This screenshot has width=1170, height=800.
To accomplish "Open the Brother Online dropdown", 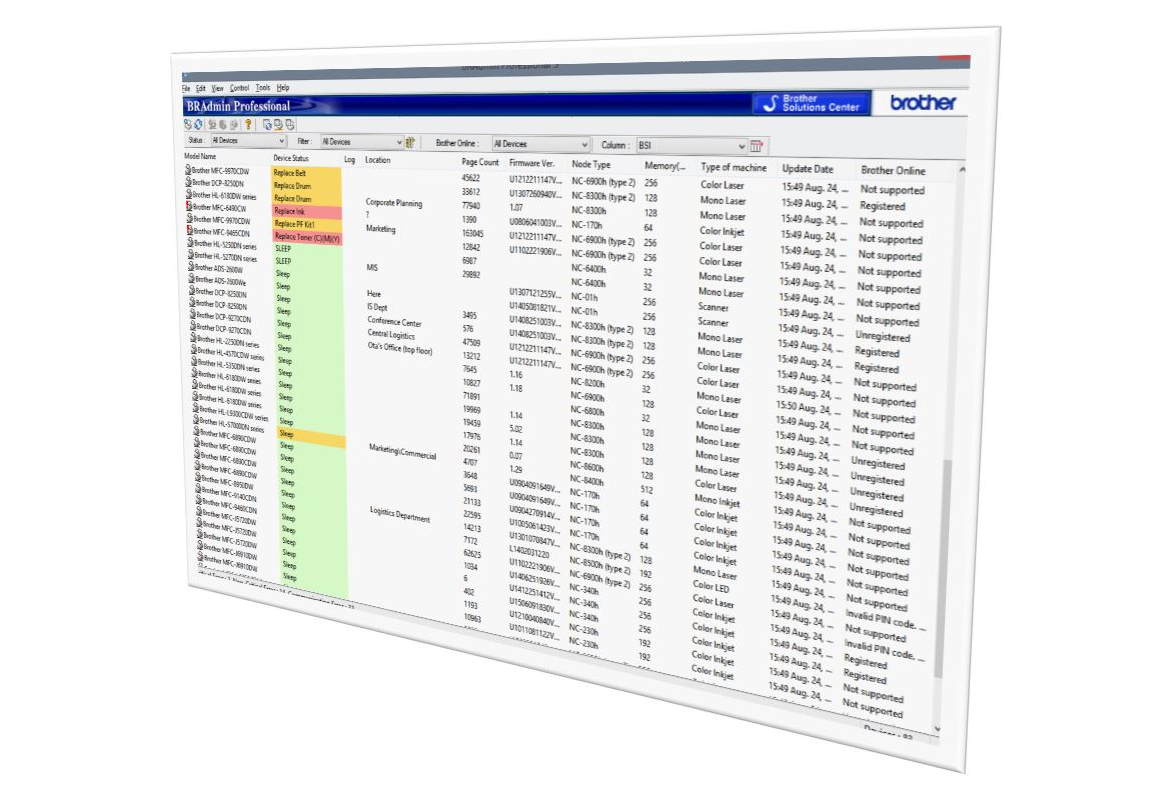I will (x=540, y=144).
